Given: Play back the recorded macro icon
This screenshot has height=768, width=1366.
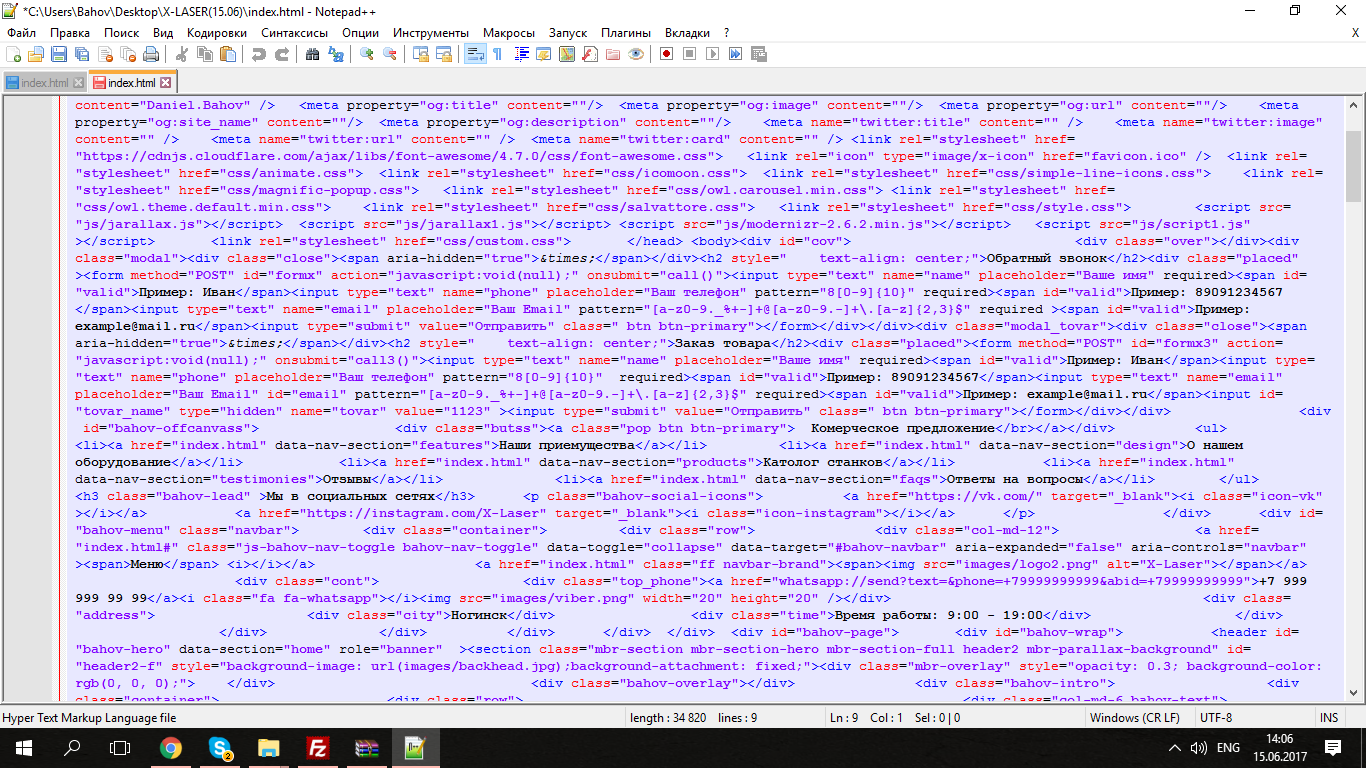Looking at the screenshot, I should tap(713, 54).
